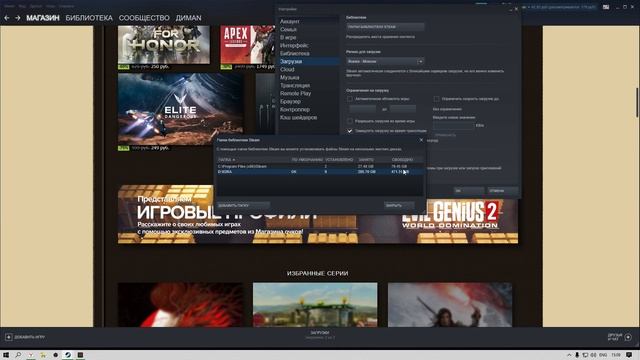Toggle auto-update games schedule checkbox
This screenshot has height=360, width=640.
(x=350, y=99)
